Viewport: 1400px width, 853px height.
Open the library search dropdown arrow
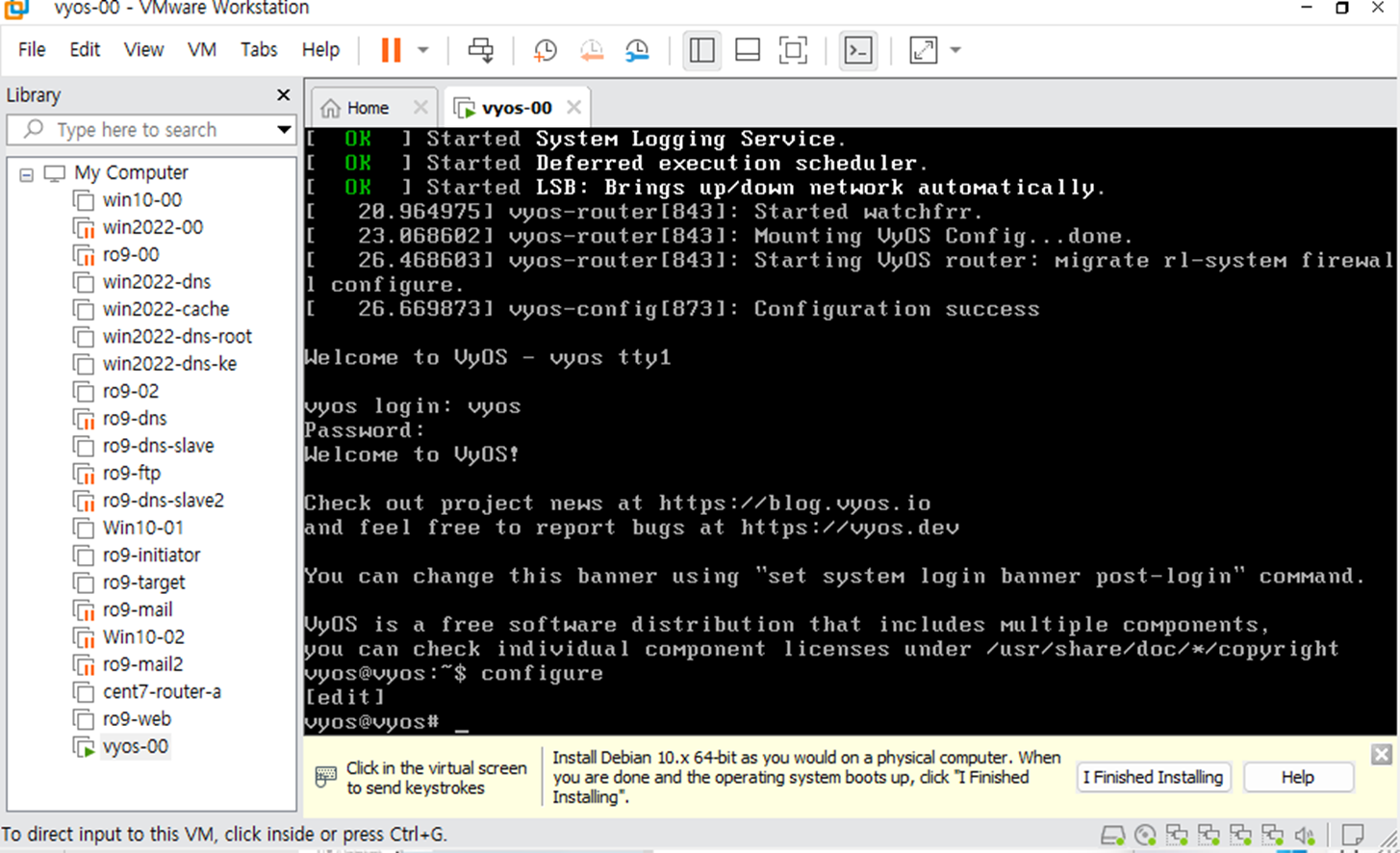(284, 130)
